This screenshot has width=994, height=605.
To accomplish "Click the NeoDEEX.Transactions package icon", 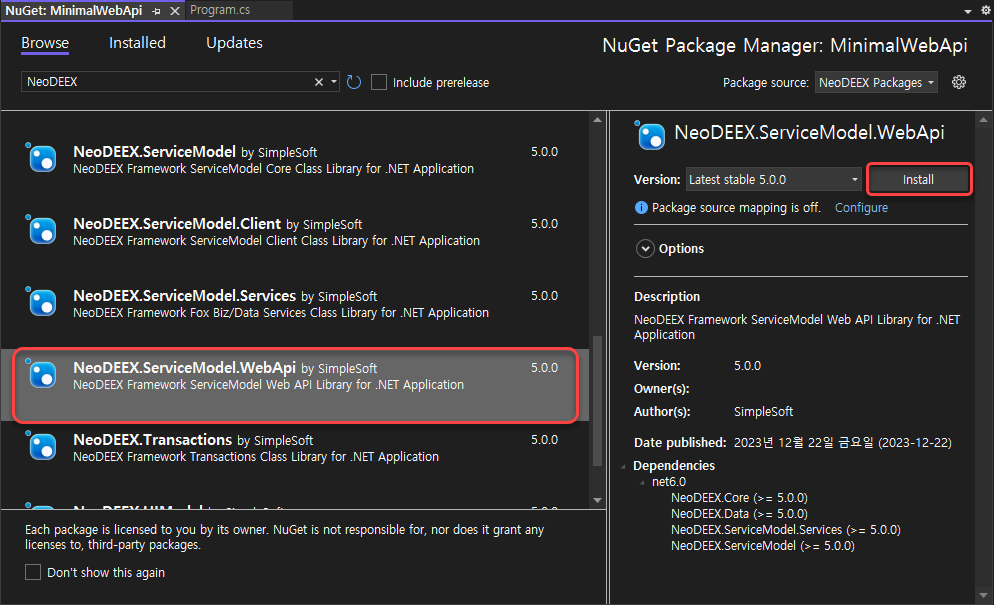I will tap(42, 446).
